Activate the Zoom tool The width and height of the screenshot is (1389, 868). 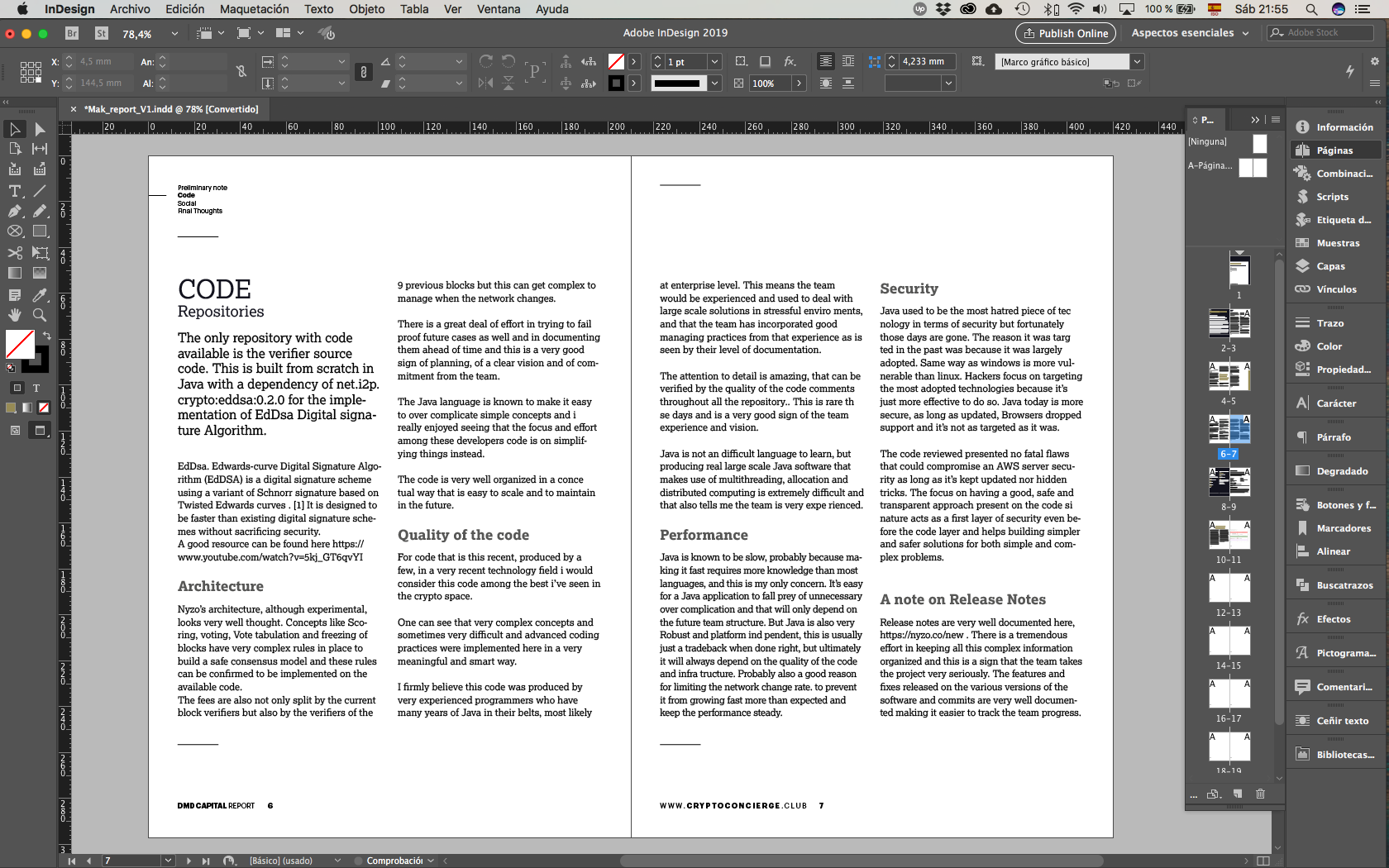pyautogui.click(x=40, y=315)
